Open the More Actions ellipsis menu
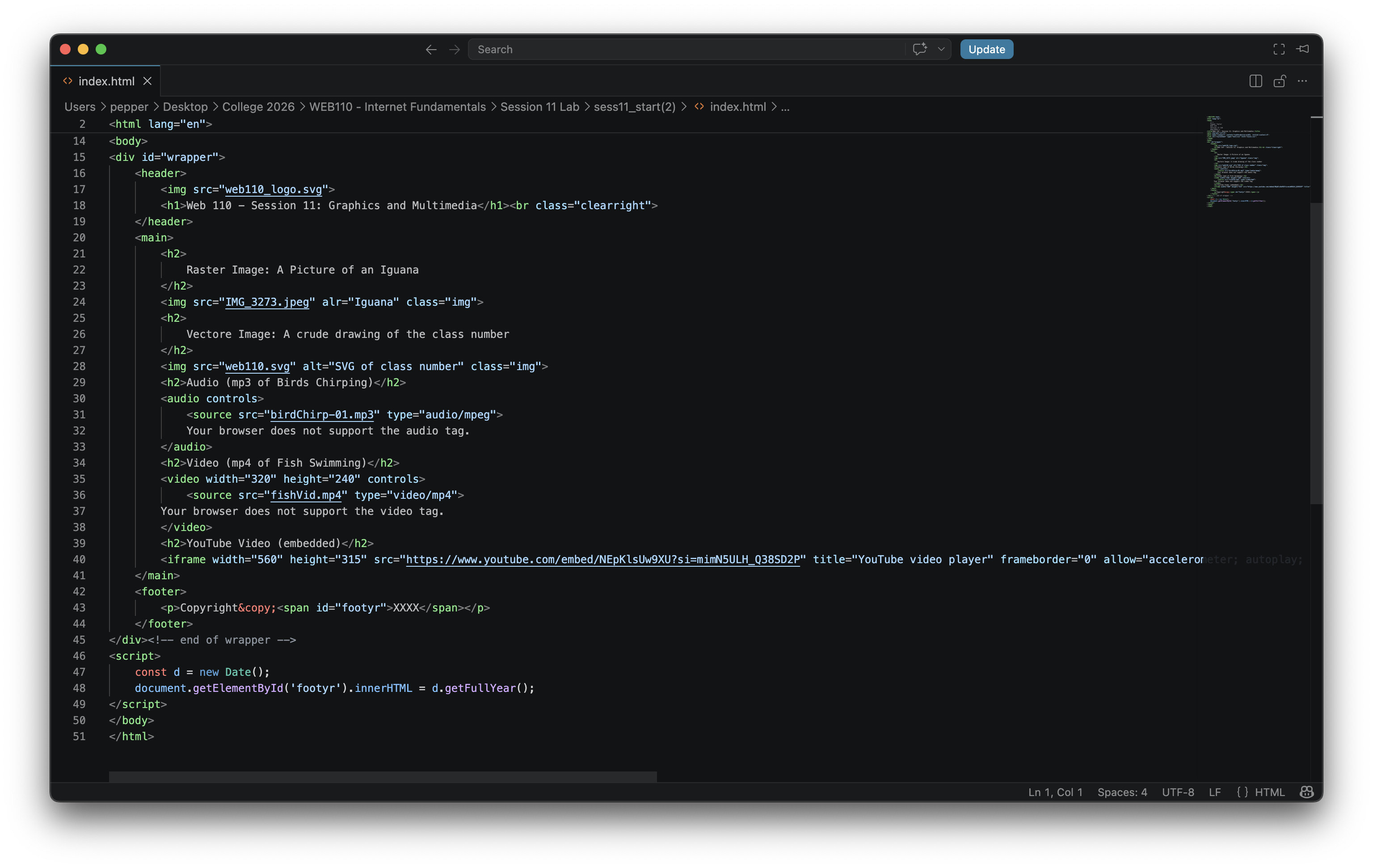This screenshot has height=868, width=1373. pyautogui.click(x=1302, y=81)
